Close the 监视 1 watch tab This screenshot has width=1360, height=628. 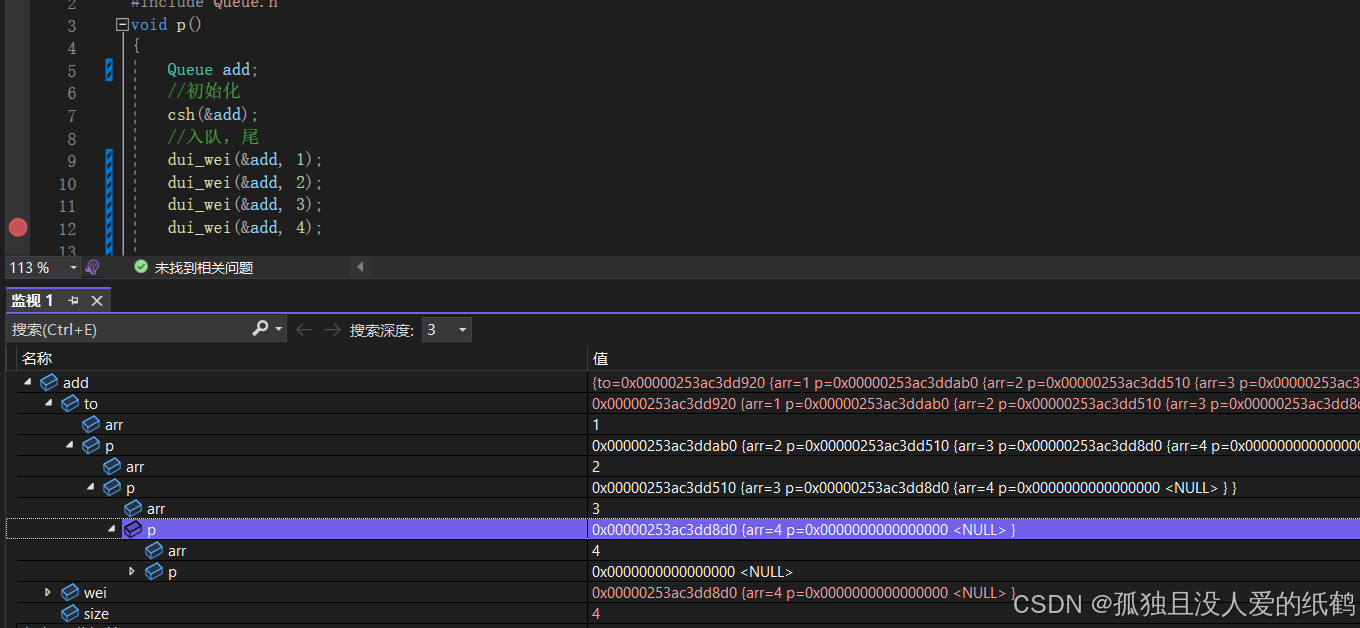click(x=97, y=300)
